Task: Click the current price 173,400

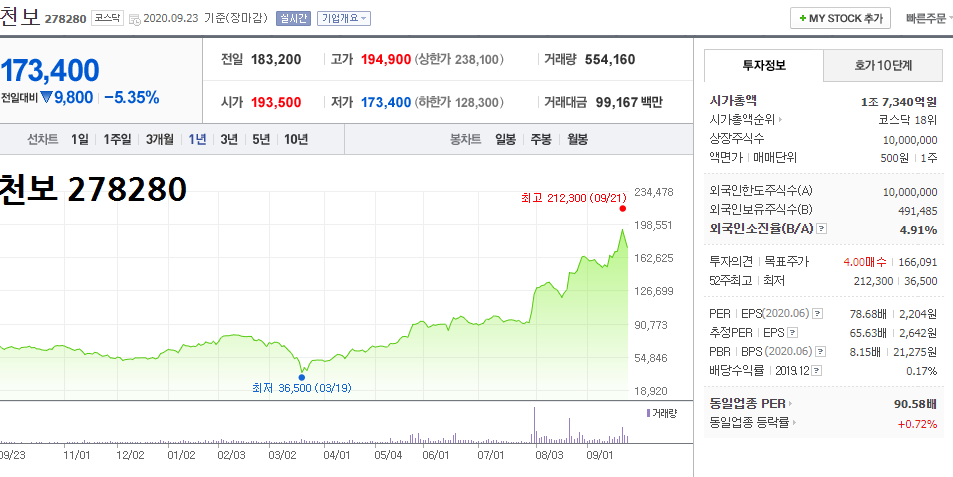Action: [50, 71]
